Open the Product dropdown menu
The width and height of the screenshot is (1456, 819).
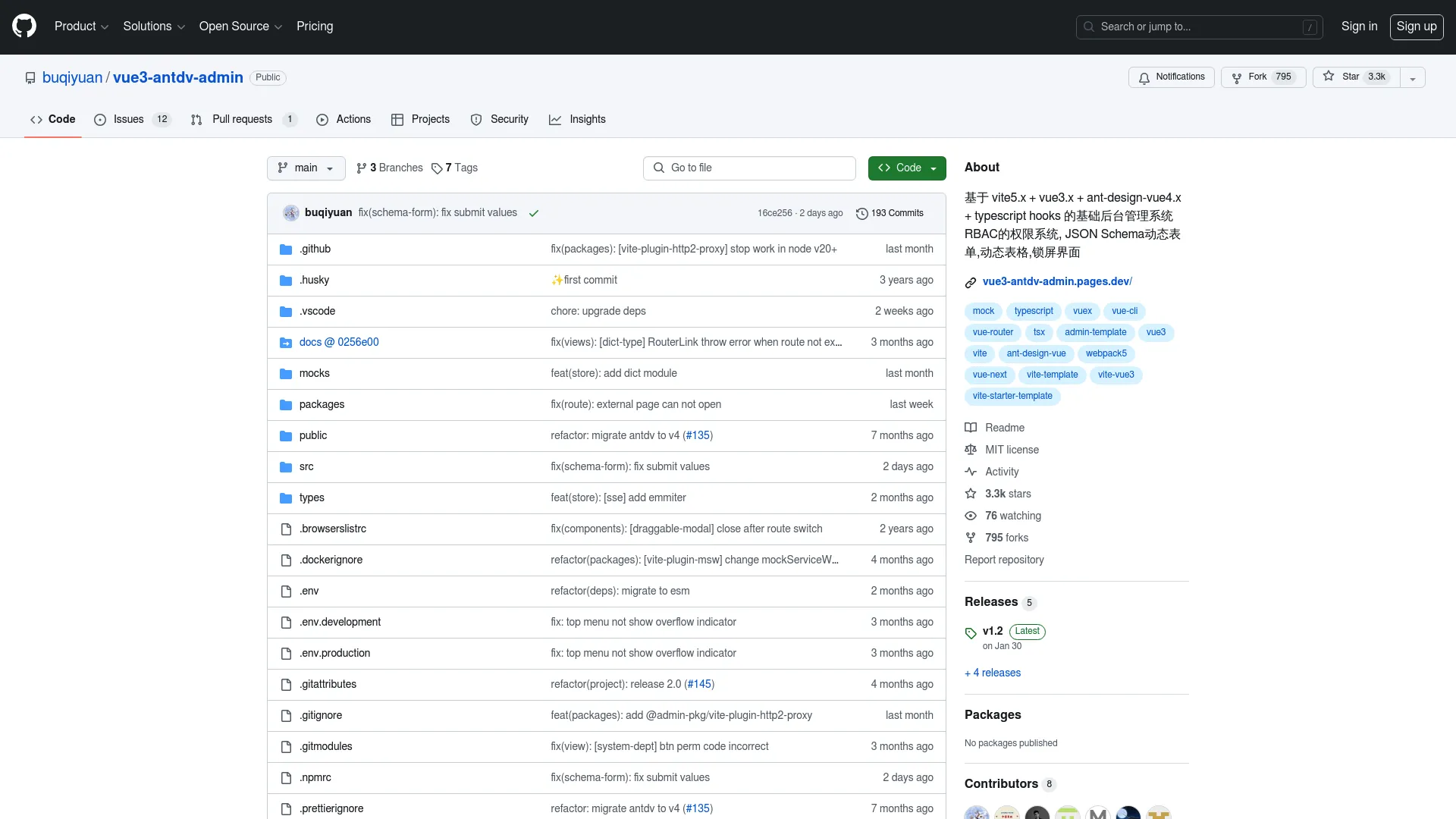pos(81,27)
